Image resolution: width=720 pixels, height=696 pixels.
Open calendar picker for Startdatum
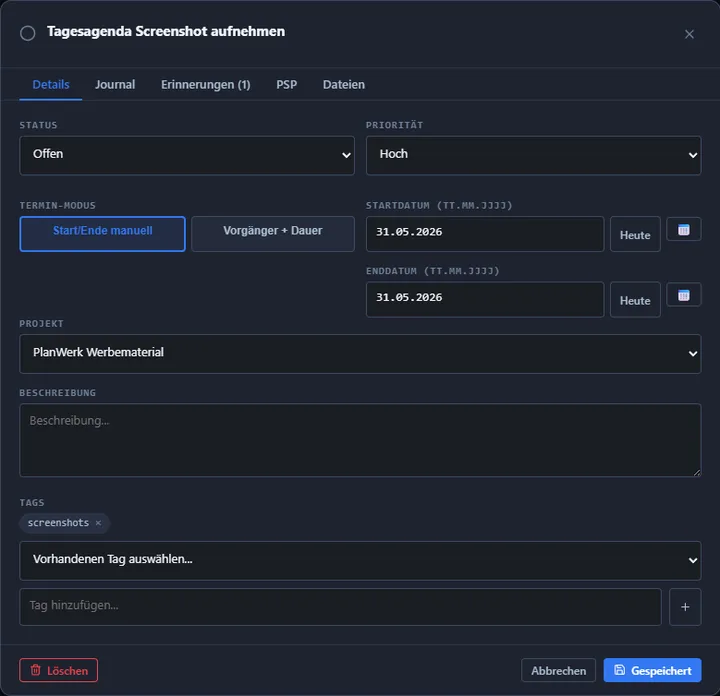[684, 229]
